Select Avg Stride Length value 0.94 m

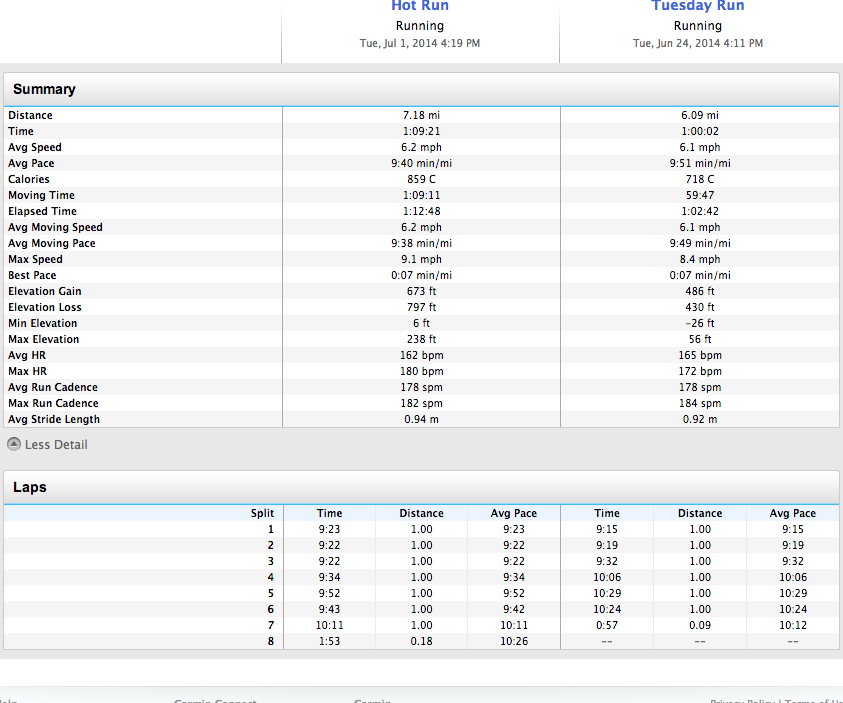point(421,420)
